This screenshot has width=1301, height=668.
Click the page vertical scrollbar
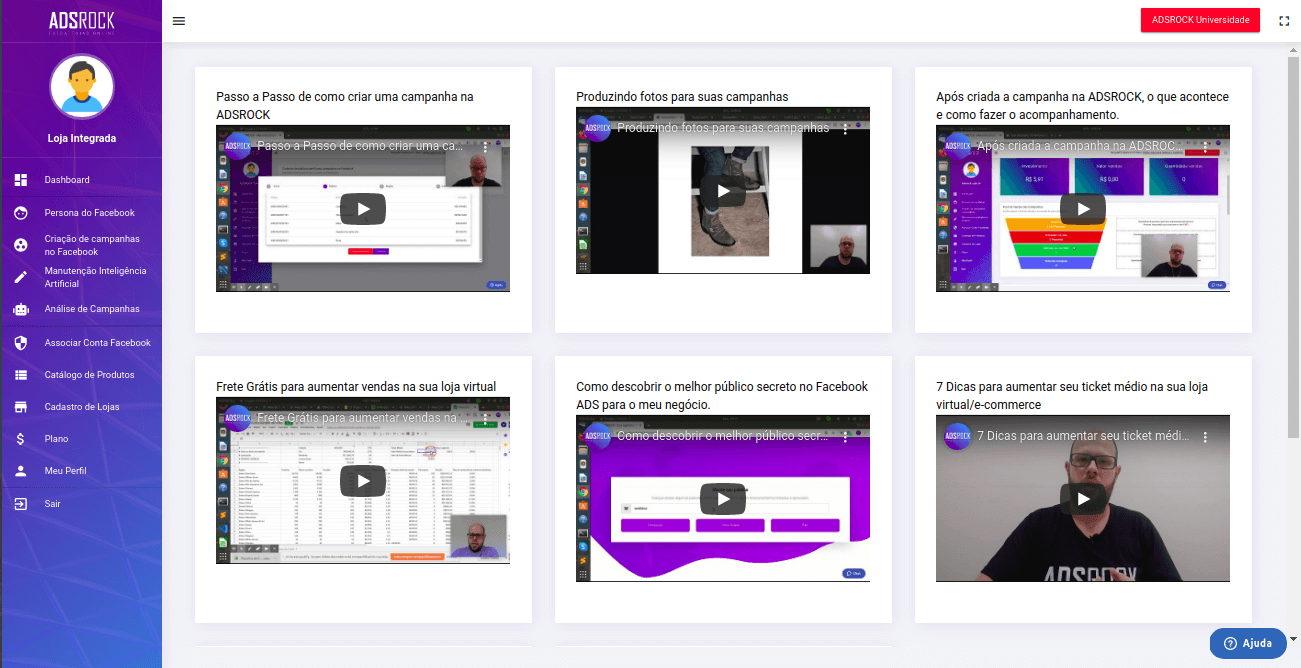pos(1293,250)
